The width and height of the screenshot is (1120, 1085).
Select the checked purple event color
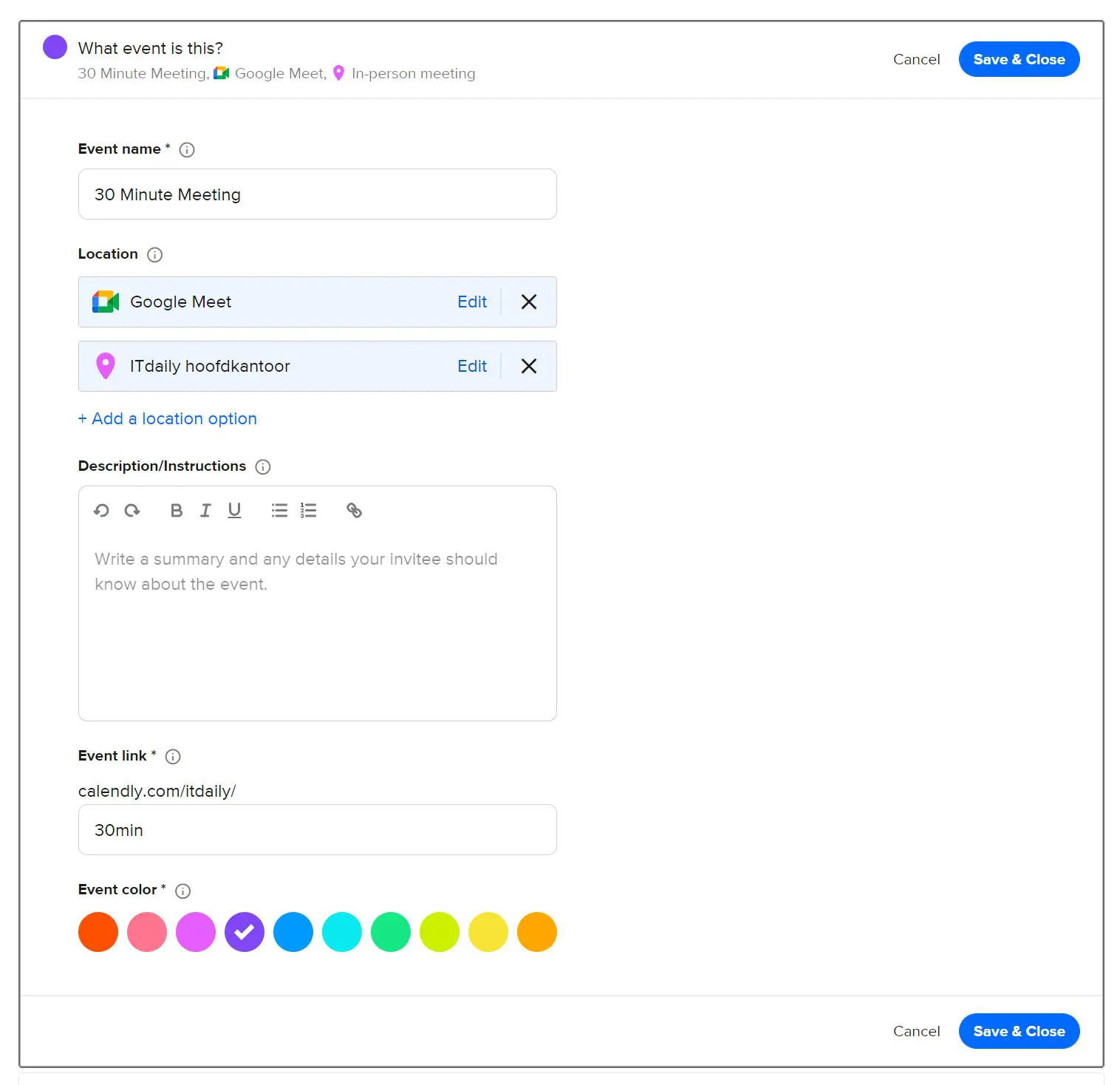click(245, 932)
